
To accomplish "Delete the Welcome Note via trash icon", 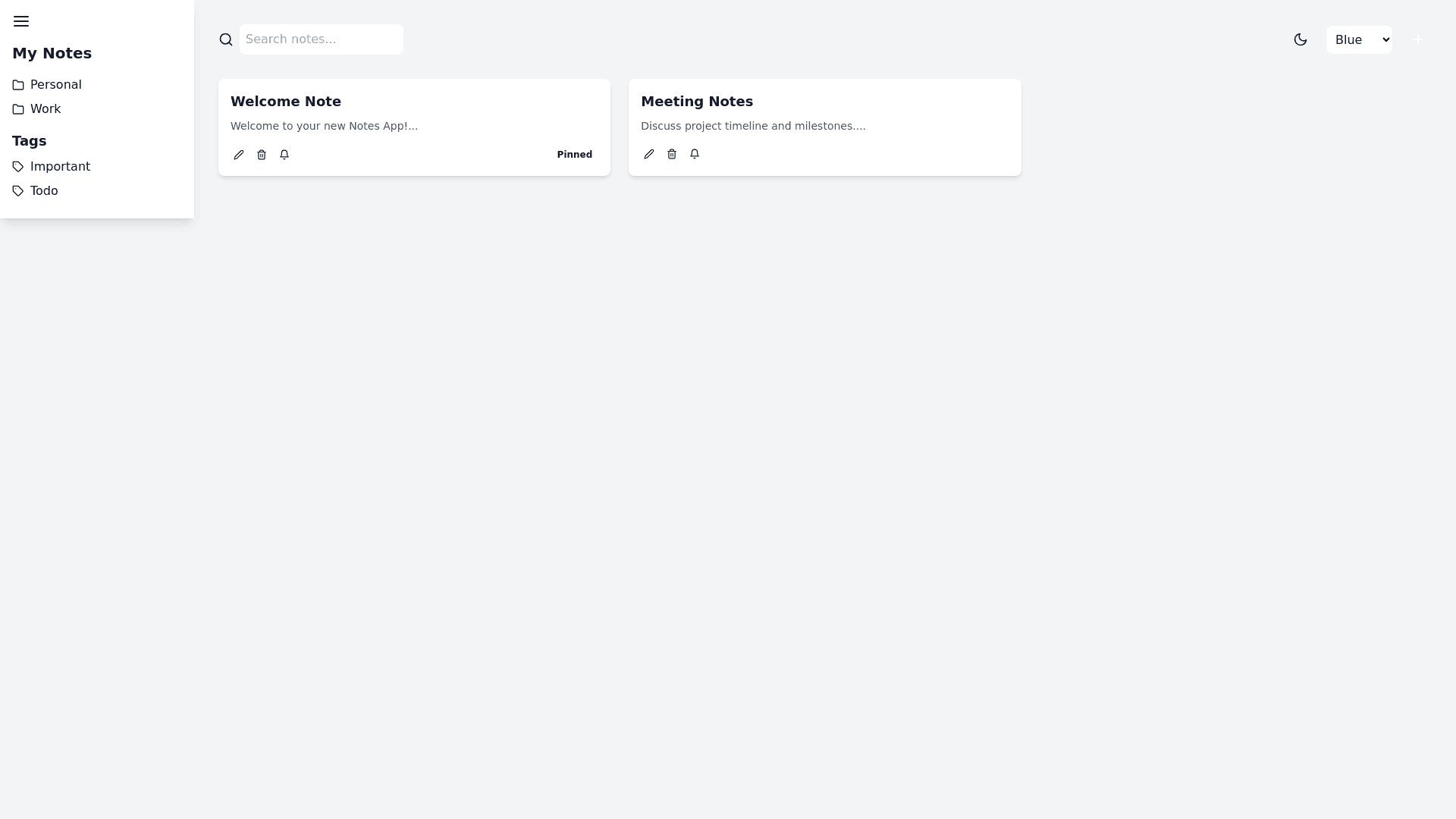I will [262, 155].
